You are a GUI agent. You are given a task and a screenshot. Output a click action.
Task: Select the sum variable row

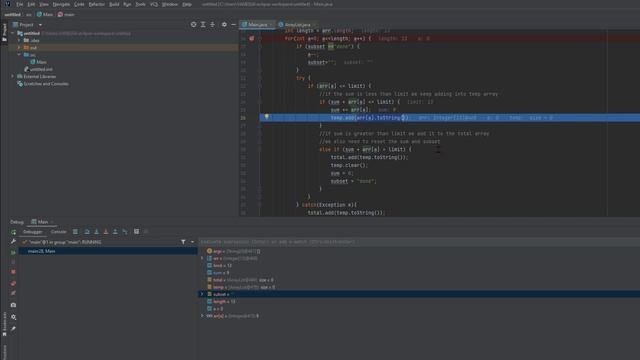coord(419,273)
